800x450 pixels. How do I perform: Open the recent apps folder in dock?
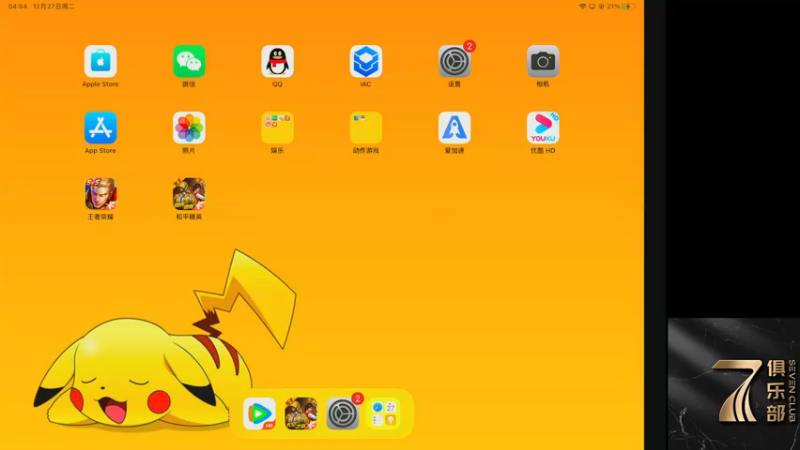(384, 414)
